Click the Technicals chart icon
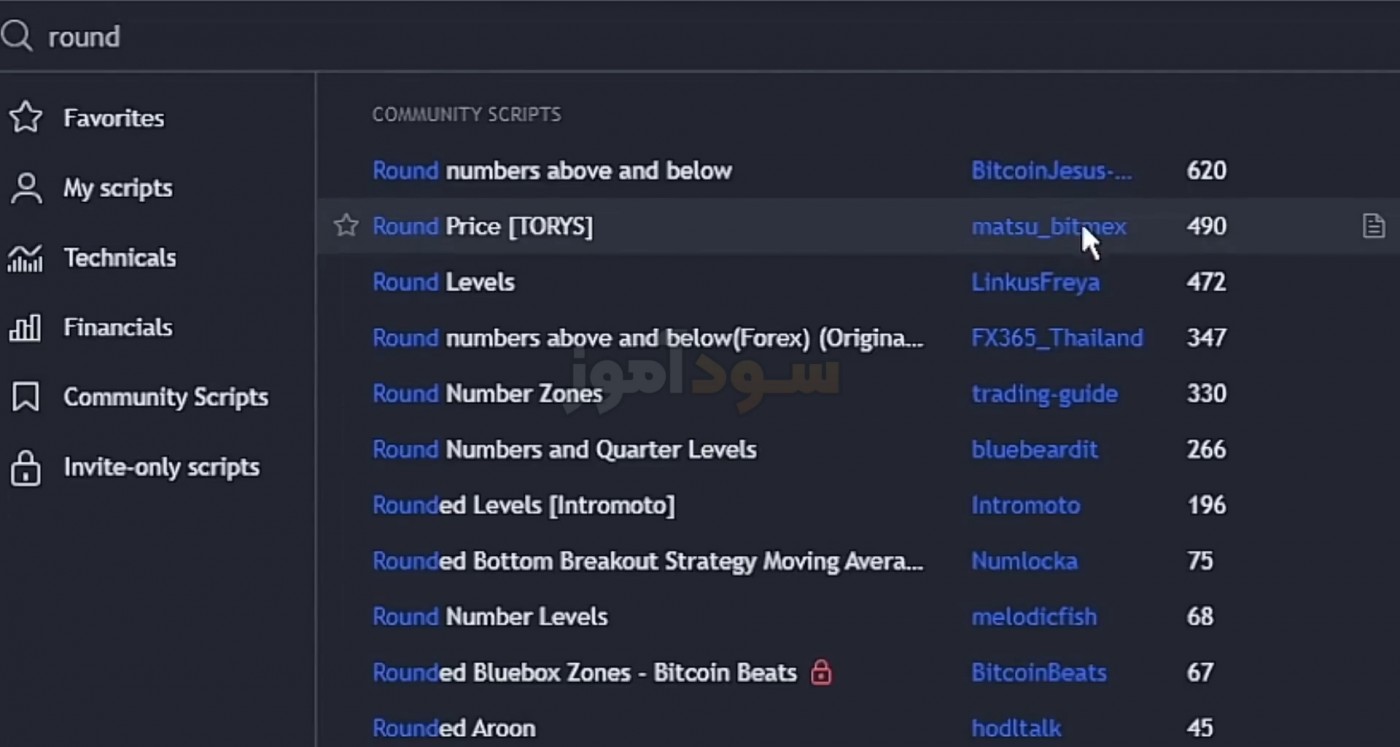 tap(25, 258)
